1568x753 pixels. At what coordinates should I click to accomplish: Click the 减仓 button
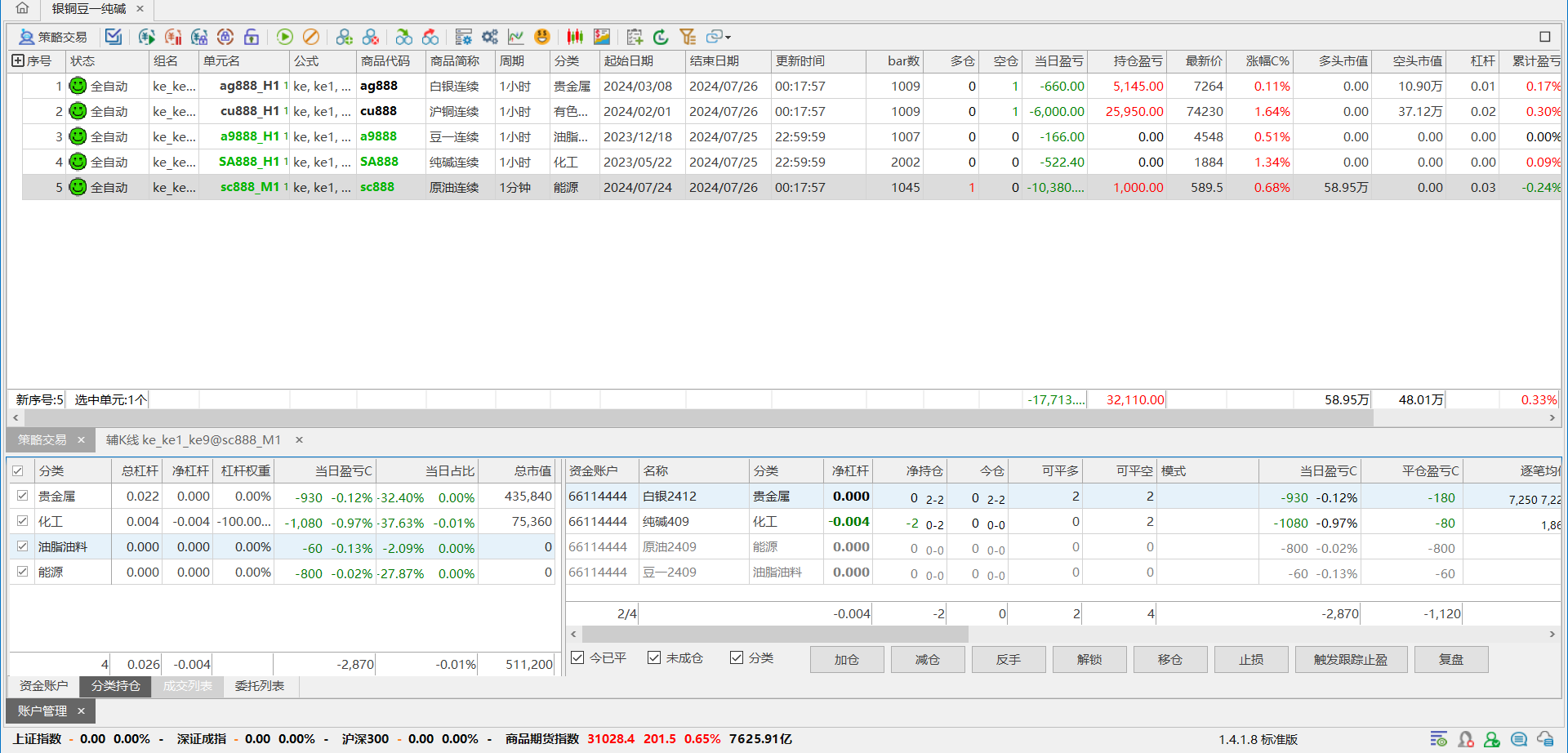point(928,659)
